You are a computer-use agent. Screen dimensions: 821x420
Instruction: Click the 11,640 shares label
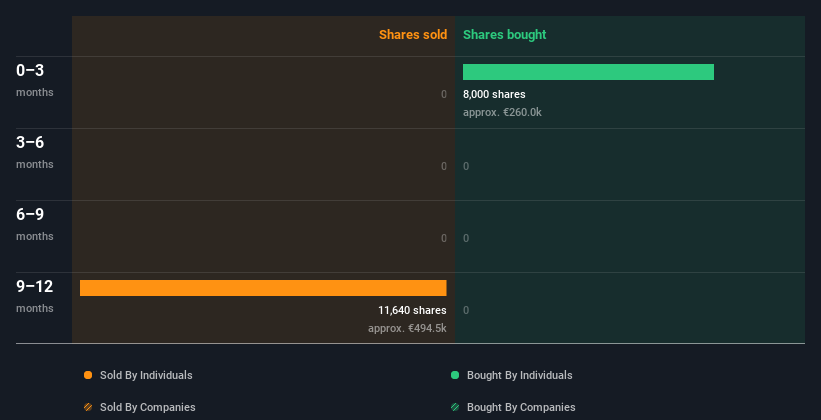pyautogui.click(x=412, y=311)
